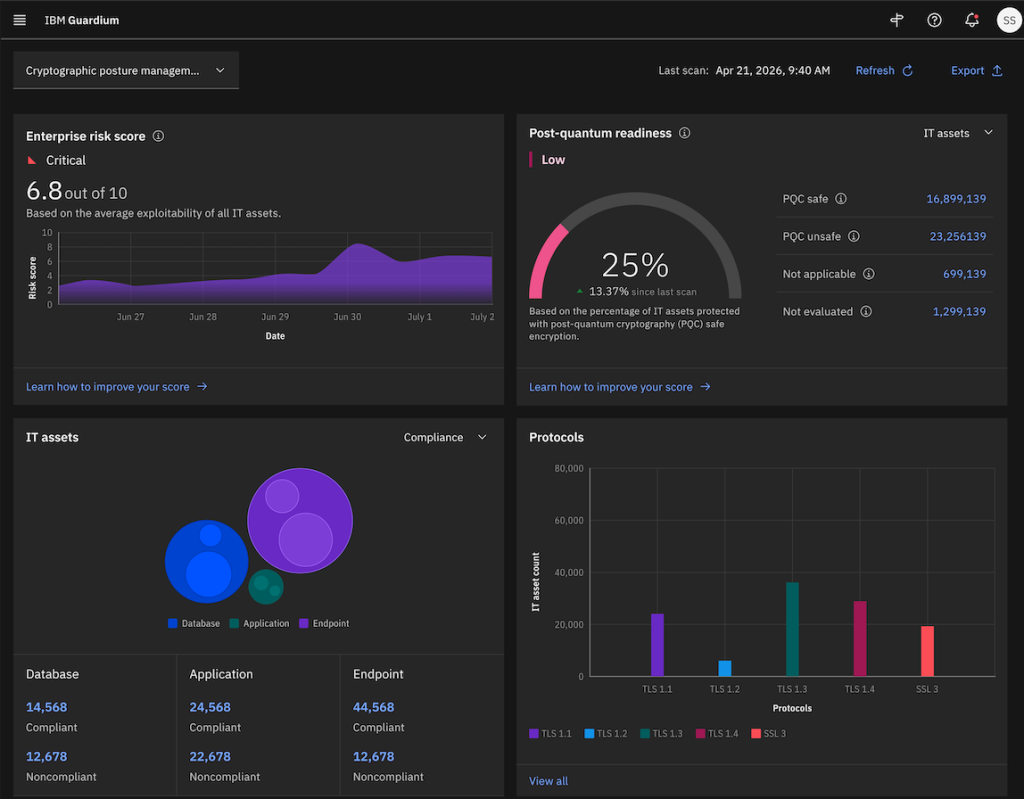The image size is (1024, 799).
Task: Click the red SSL 3 bar
Action: click(927, 651)
